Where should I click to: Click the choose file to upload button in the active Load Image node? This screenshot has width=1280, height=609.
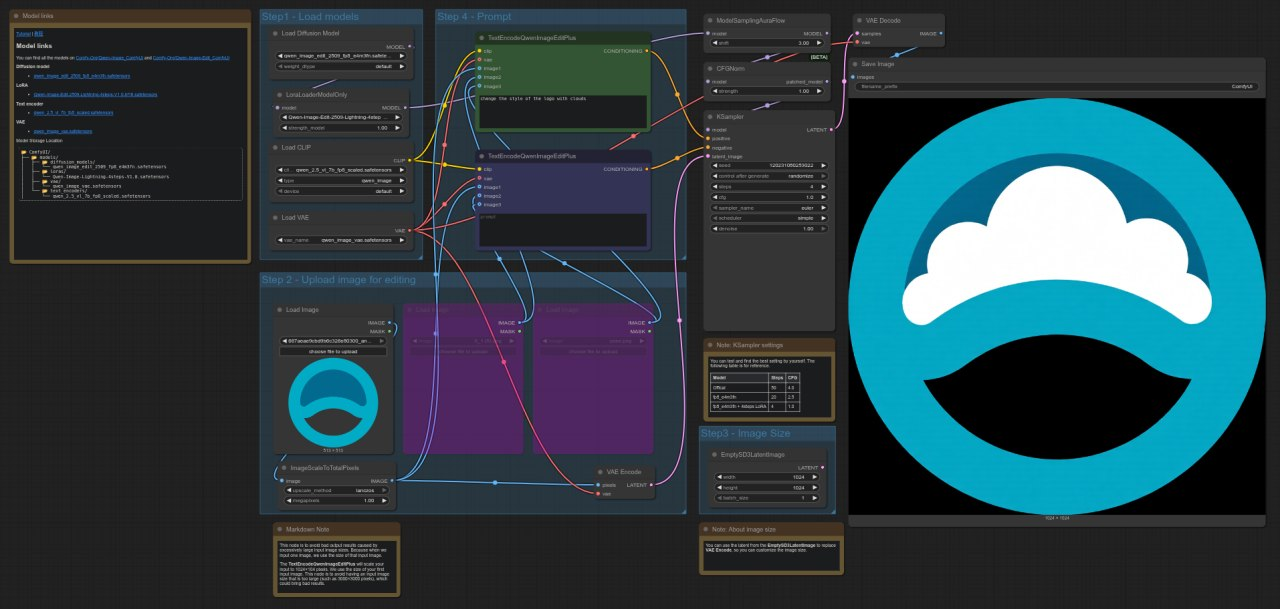pyautogui.click(x=333, y=352)
